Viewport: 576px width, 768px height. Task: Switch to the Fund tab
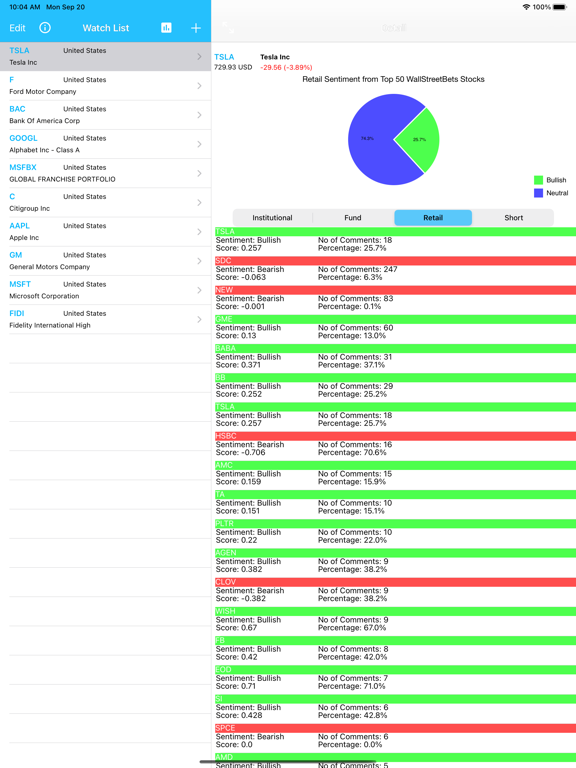coord(353,217)
